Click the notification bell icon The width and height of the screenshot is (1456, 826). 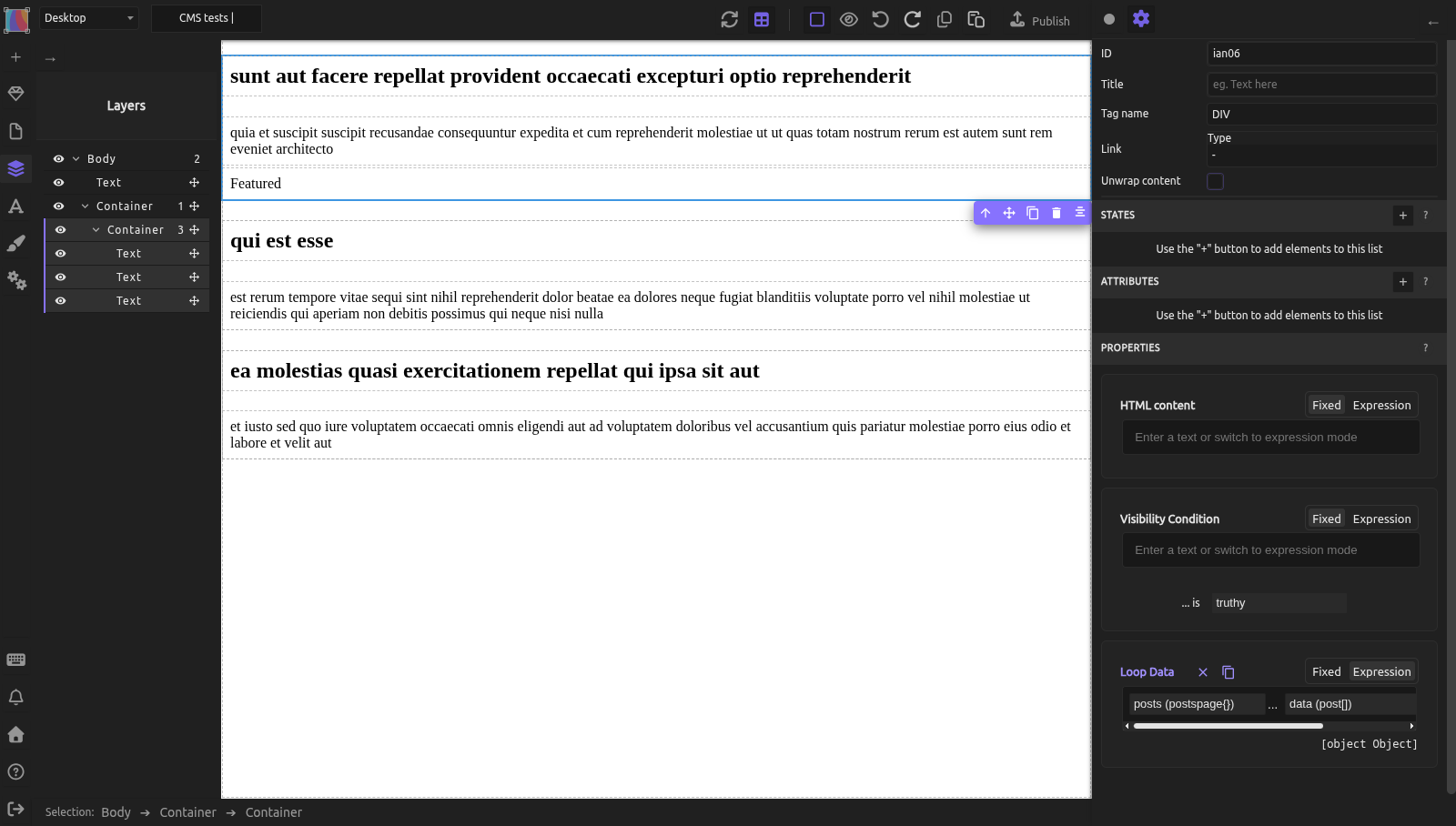15,697
